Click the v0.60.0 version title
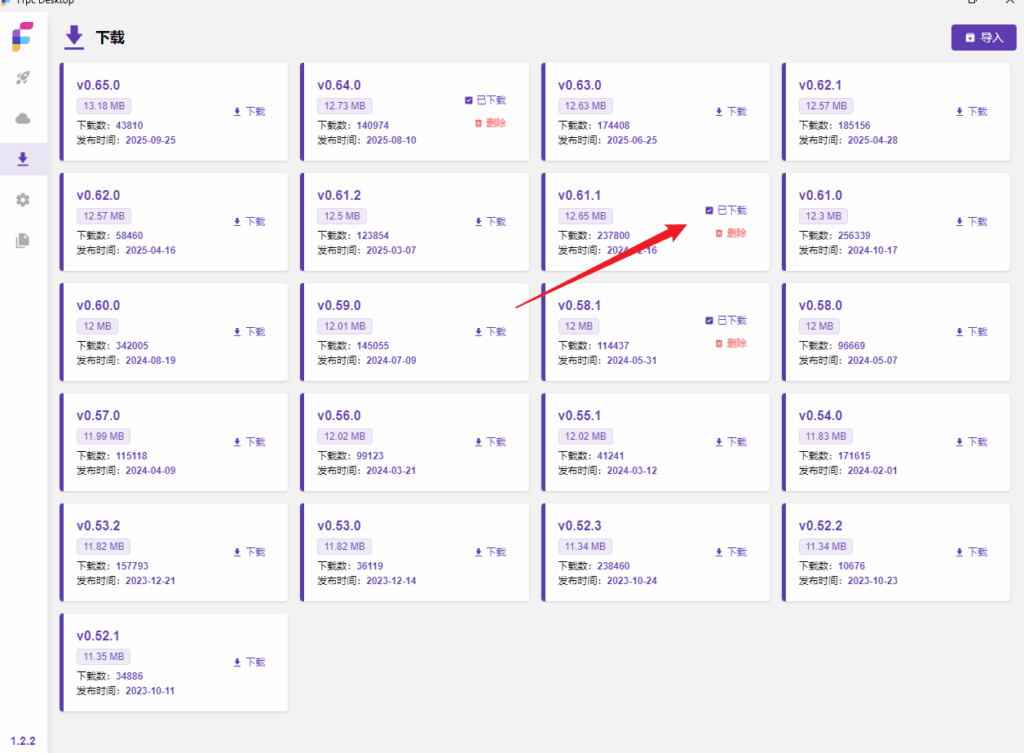1024x753 pixels. pyautogui.click(x=98, y=305)
